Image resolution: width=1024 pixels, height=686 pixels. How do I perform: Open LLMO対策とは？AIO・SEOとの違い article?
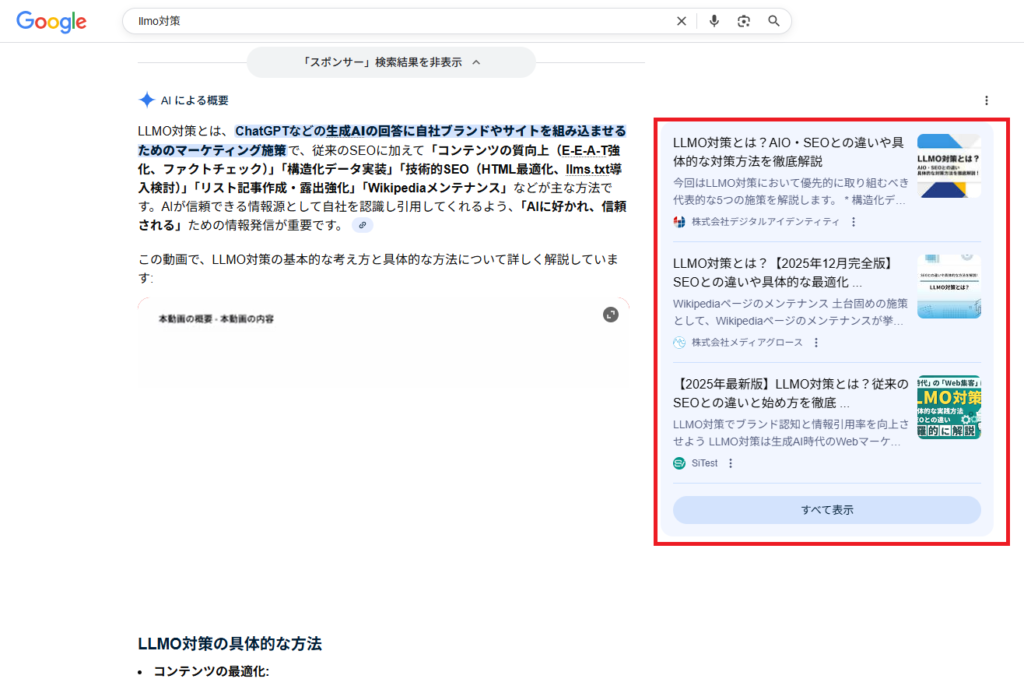(x=790, y=151)
